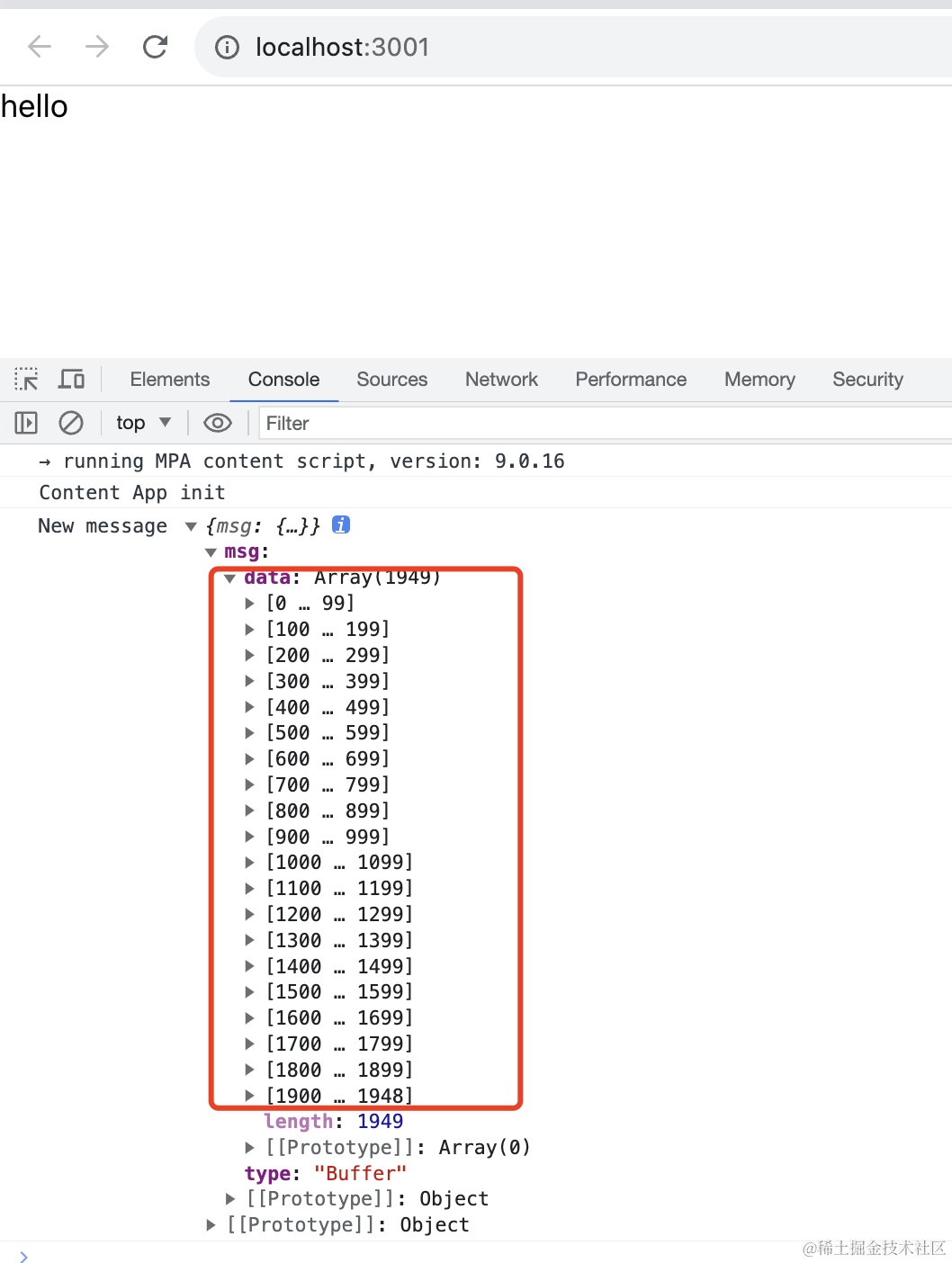
Task: Clear the console output
Action: pos(71,423)
